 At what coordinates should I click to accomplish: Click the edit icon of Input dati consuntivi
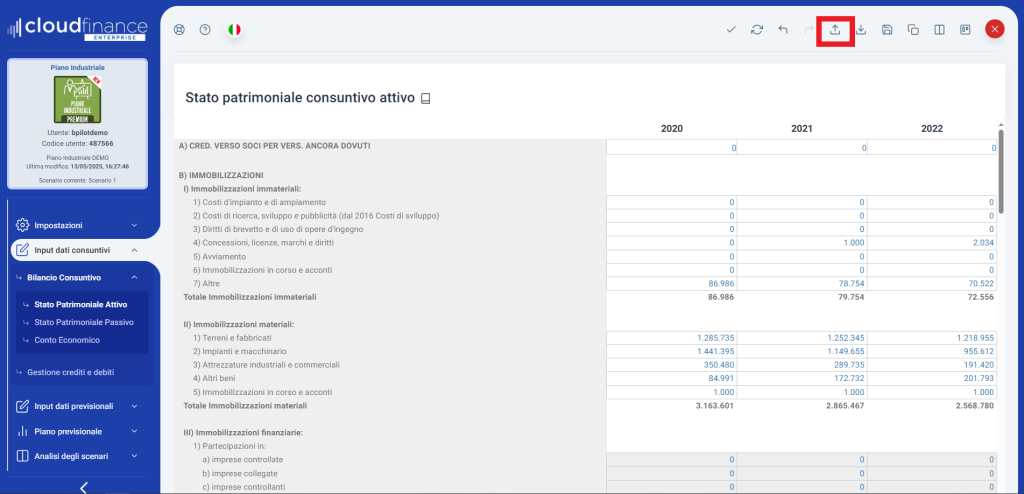pyautogui.click(x=22, y=250)
